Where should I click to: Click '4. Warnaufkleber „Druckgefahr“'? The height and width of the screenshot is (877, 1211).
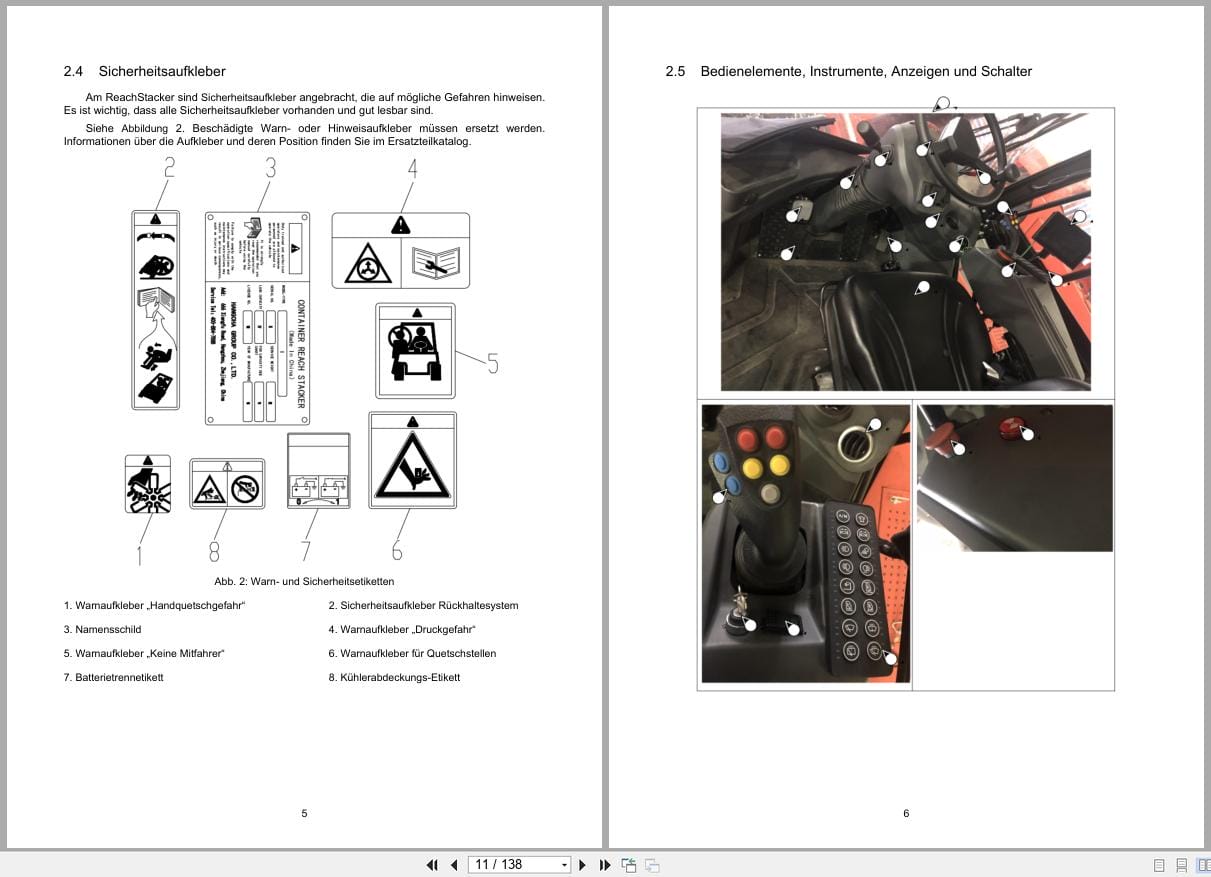[402, 629]
